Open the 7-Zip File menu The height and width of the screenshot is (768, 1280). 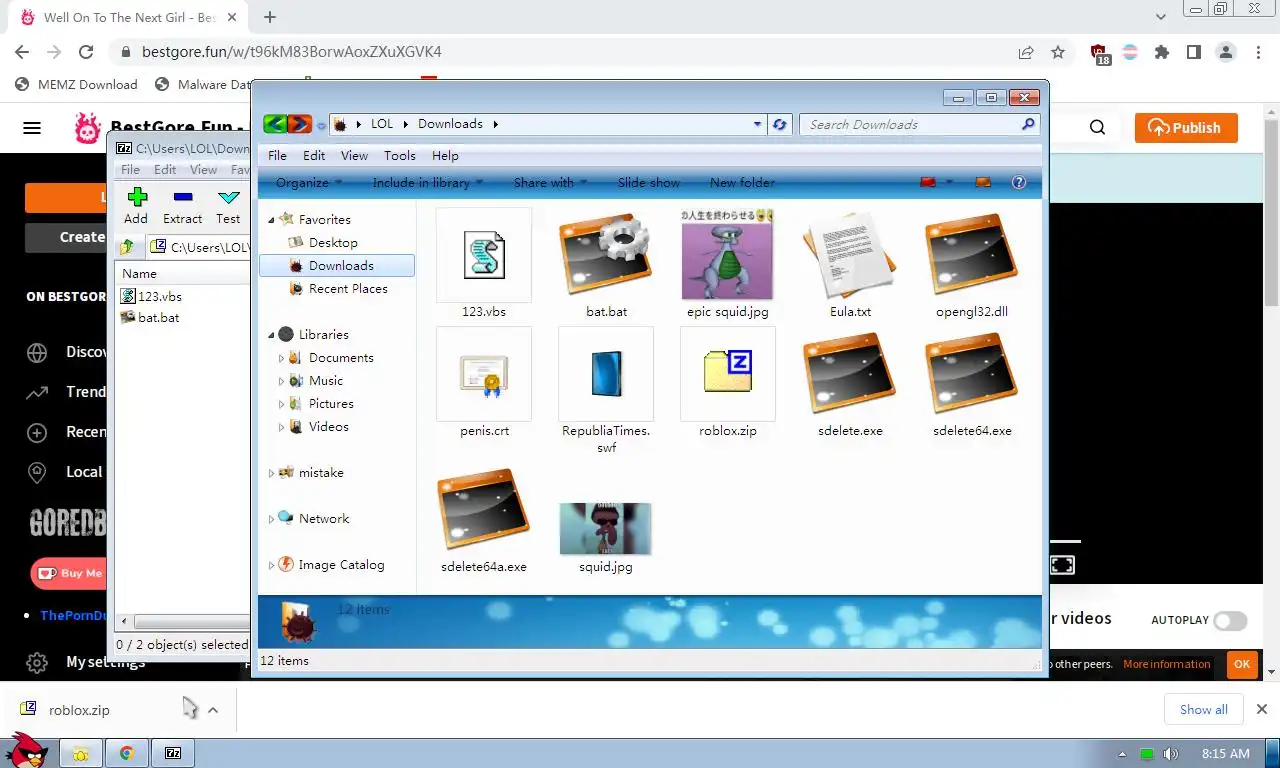click(x=131, y=169)
